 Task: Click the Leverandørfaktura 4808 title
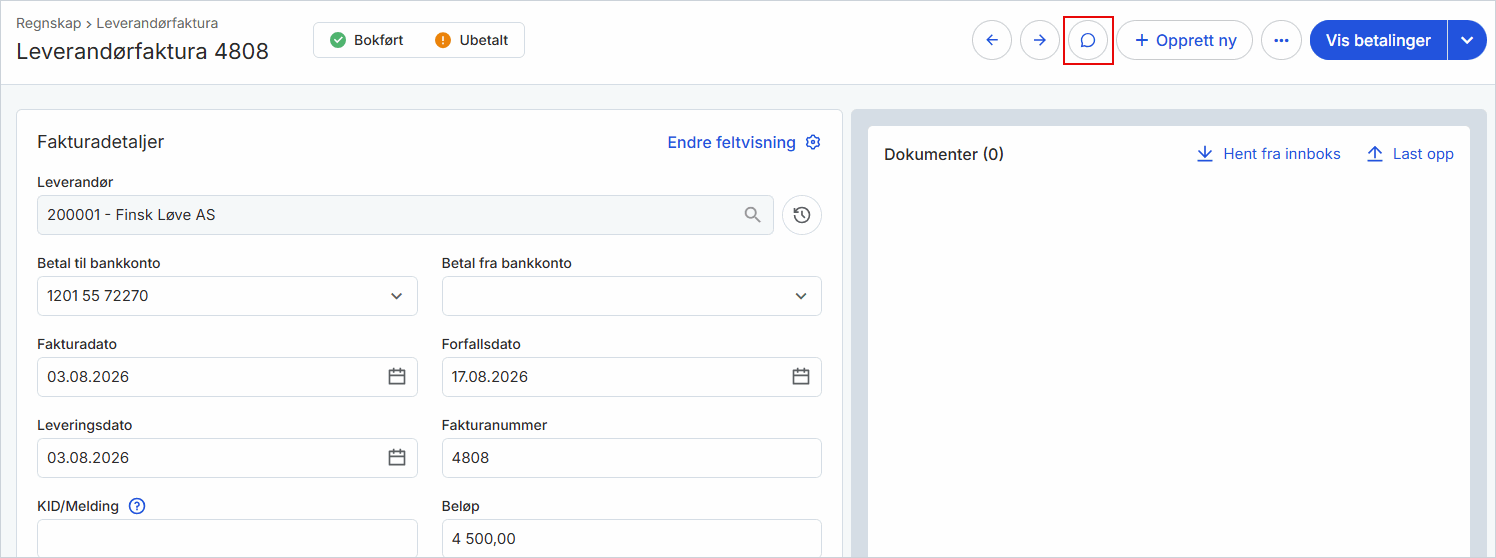[x=142, y=51]
